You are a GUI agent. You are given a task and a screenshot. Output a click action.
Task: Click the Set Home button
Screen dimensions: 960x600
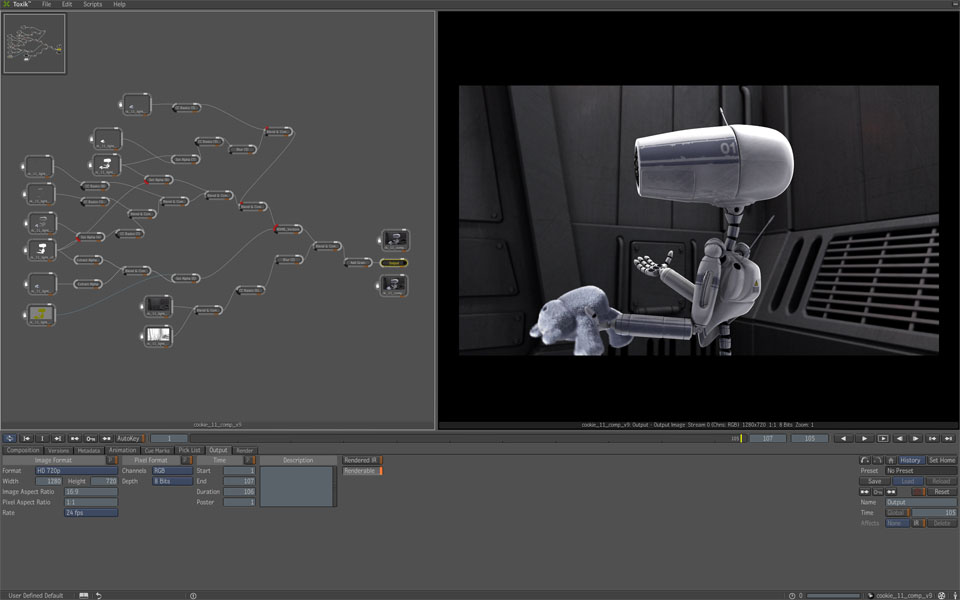(x=941, y=460)
